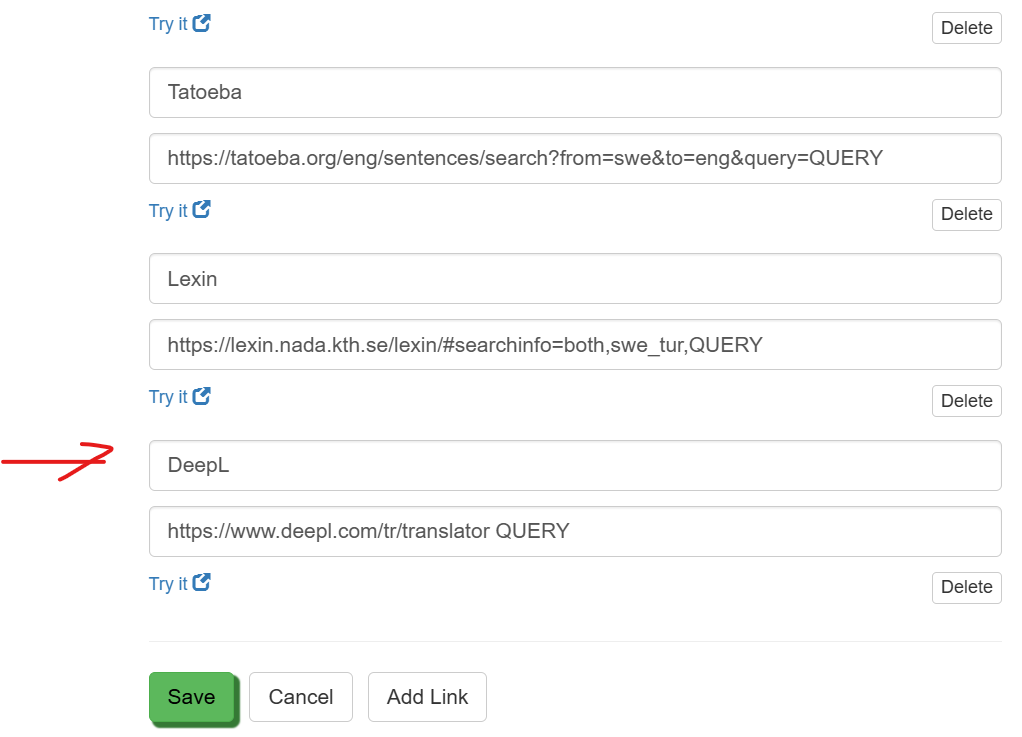Delete the Tatoeba dictionary link

[966, 214]
